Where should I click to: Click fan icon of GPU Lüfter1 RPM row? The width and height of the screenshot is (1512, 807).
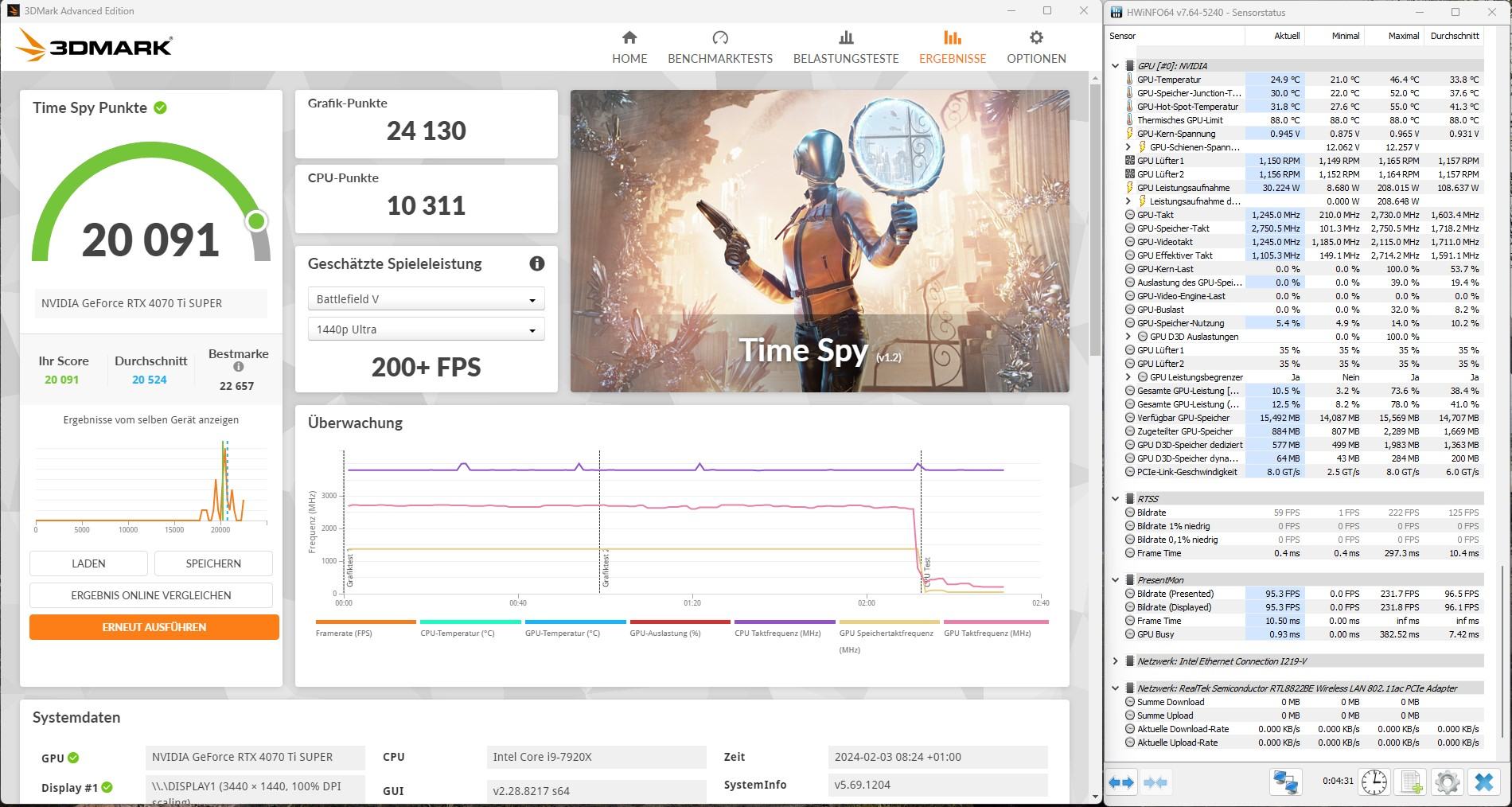[1129, 161]
